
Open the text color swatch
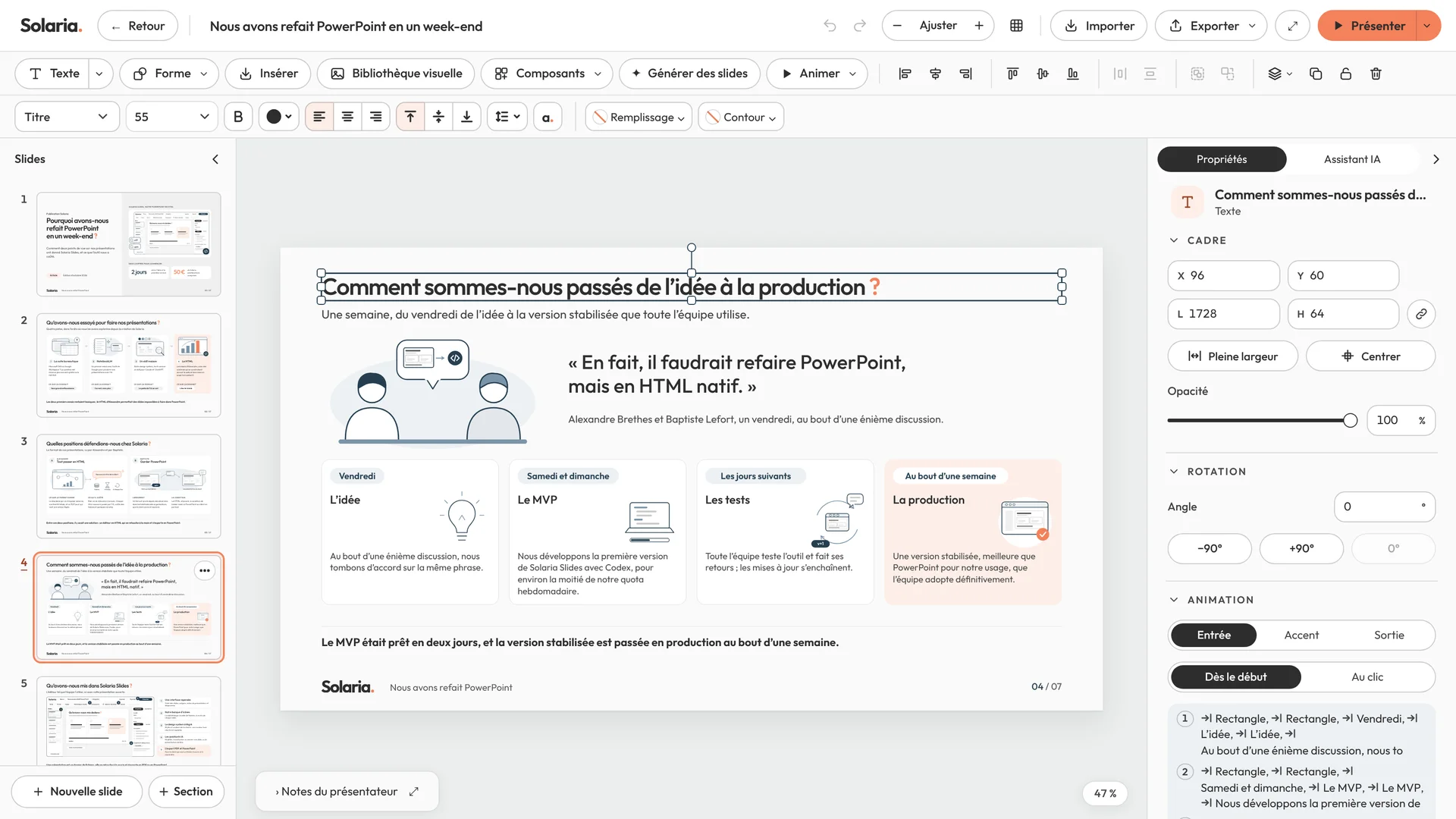(x=278, y=117)
